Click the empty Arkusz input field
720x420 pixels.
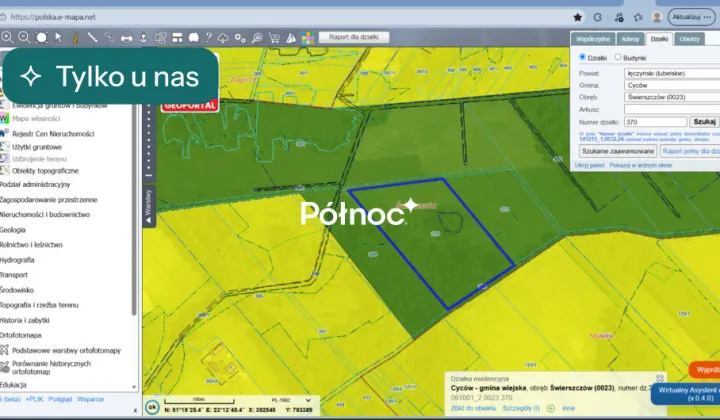(x=672, y=109)
